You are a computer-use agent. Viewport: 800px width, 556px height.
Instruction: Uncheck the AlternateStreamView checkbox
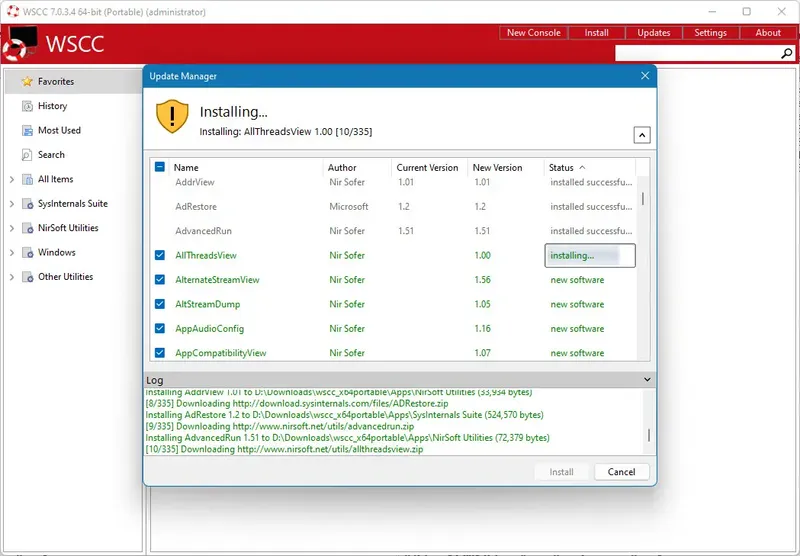pos(160,280)
